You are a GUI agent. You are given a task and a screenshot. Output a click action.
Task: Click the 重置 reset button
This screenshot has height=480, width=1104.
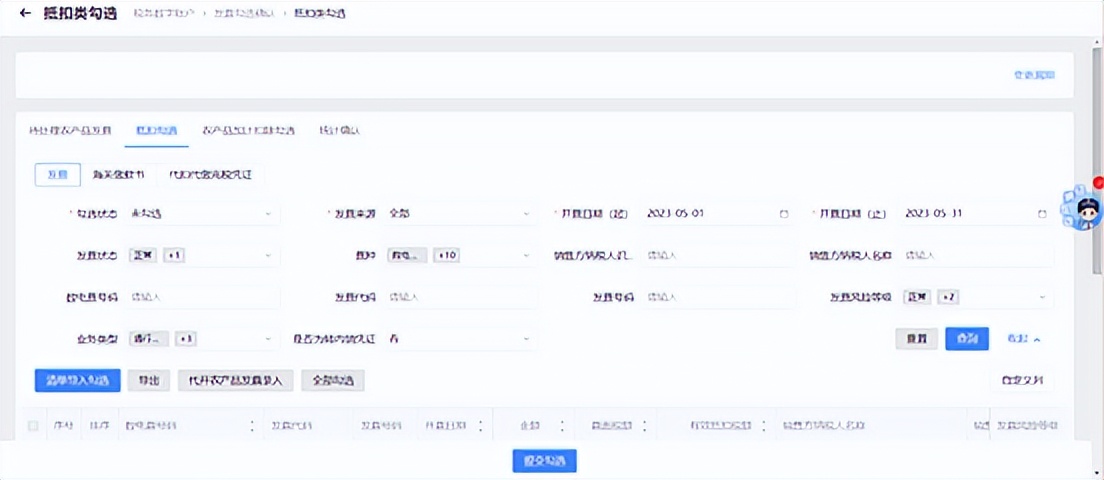[x=917, y=339]
